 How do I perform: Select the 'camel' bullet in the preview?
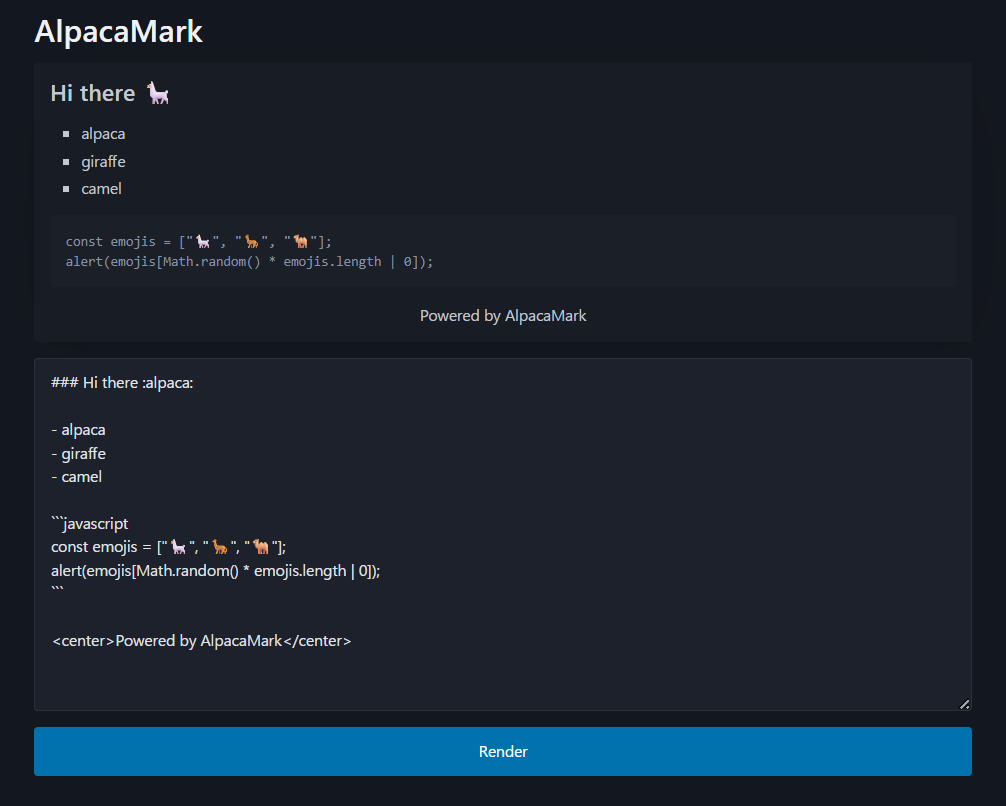click(x=101, y=188)
